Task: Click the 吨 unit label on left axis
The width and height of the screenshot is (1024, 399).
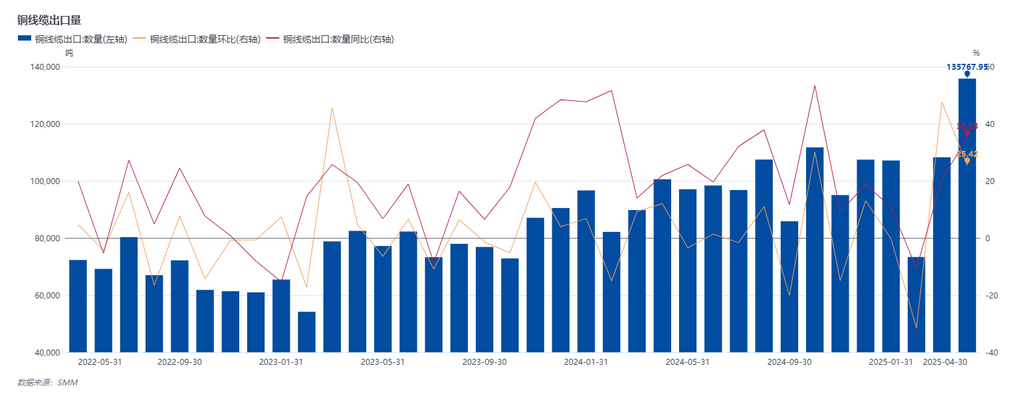Action: [x=69, y=54]
